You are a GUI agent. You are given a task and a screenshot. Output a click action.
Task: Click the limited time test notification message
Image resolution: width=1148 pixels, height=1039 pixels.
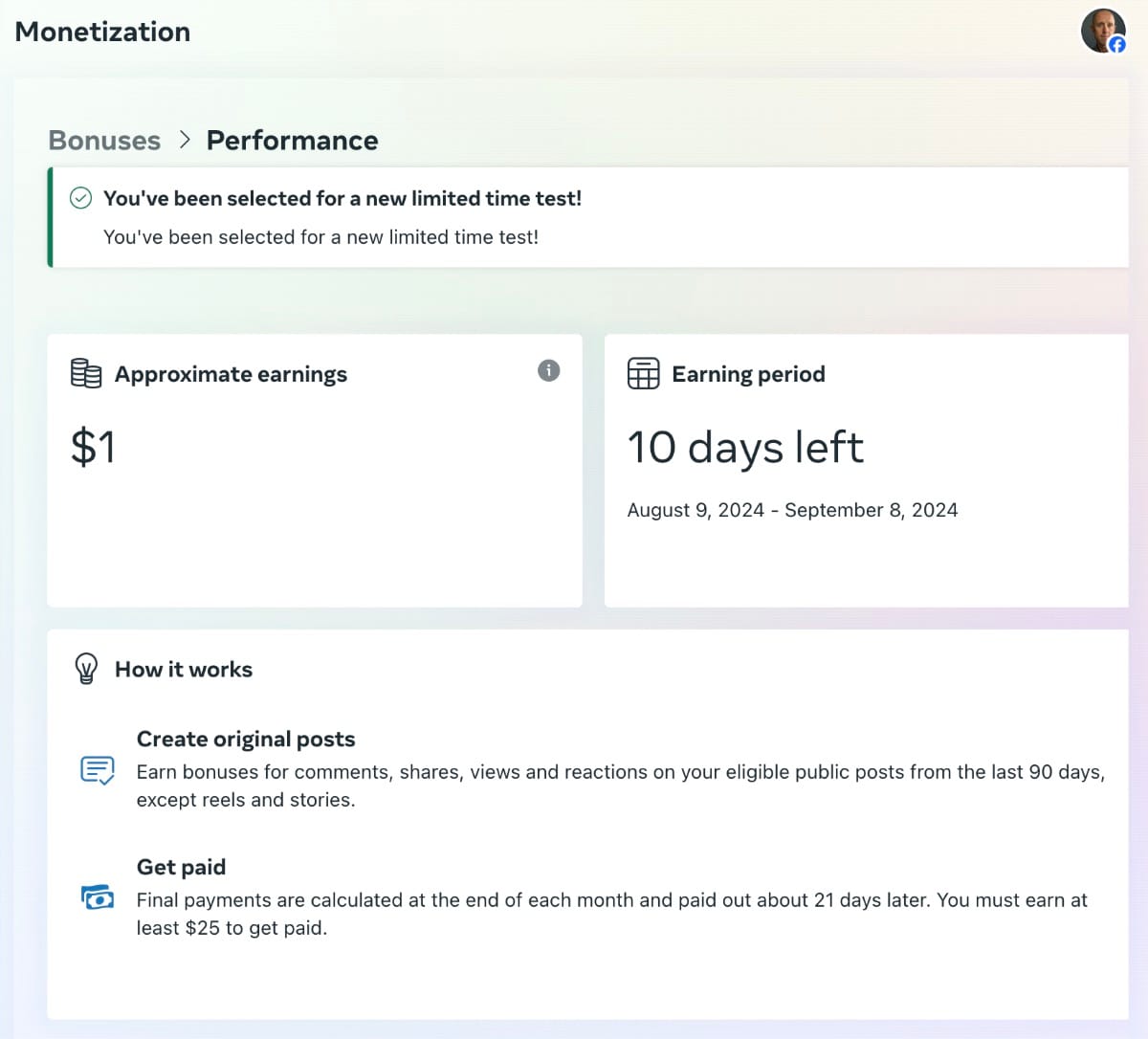pyautogui.click(x=321, y=236)
